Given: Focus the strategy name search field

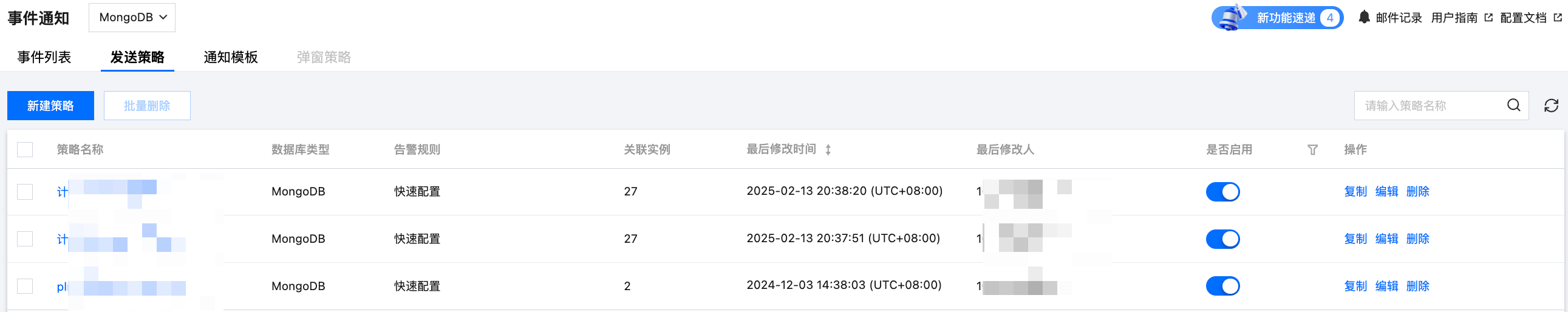Looking at the screenshot, I should [1427, 106].
